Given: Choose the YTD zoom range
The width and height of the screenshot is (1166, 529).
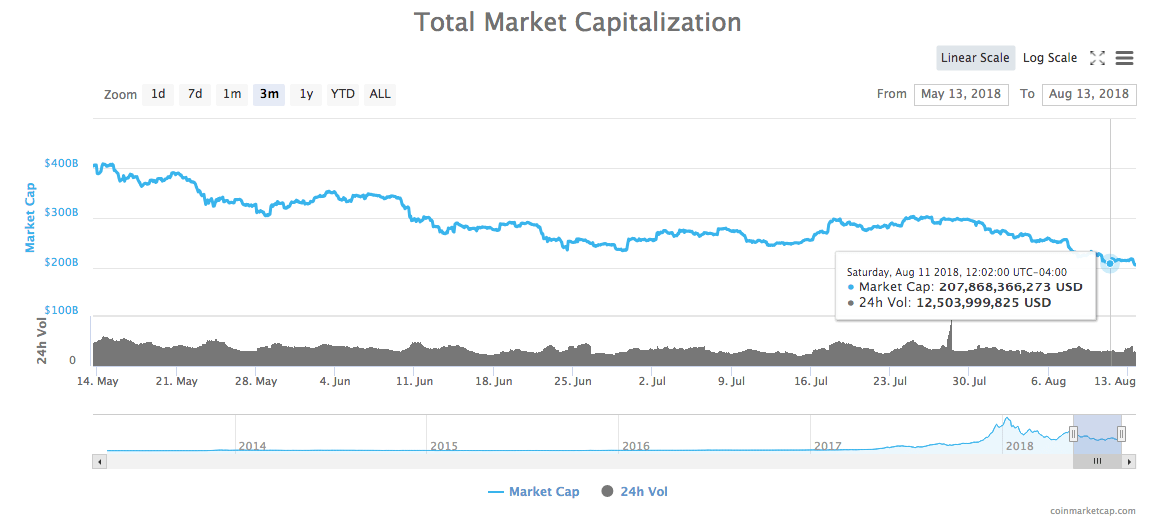Looking at the screenshot, I should click(343, 94).
